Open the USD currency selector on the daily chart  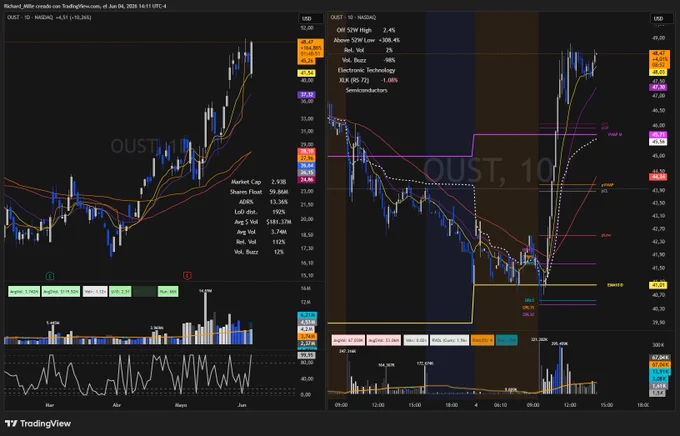pyautogui.click(x=311, y=18)
